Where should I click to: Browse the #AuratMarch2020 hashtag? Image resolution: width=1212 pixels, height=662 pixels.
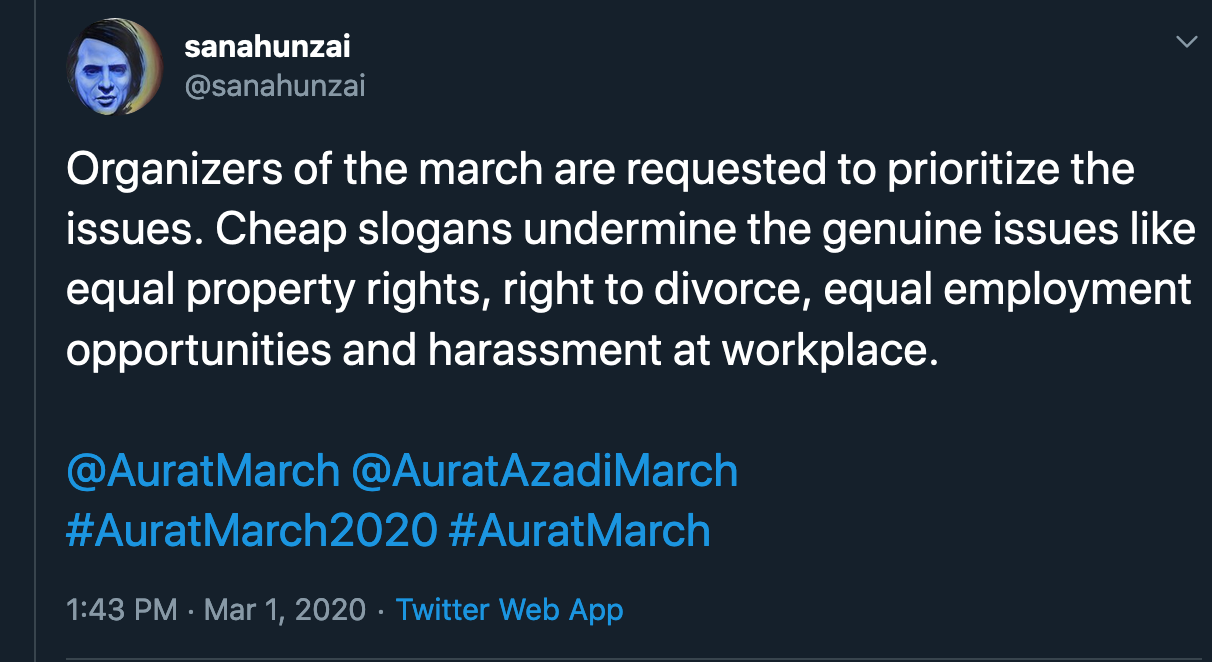[251, 530]
